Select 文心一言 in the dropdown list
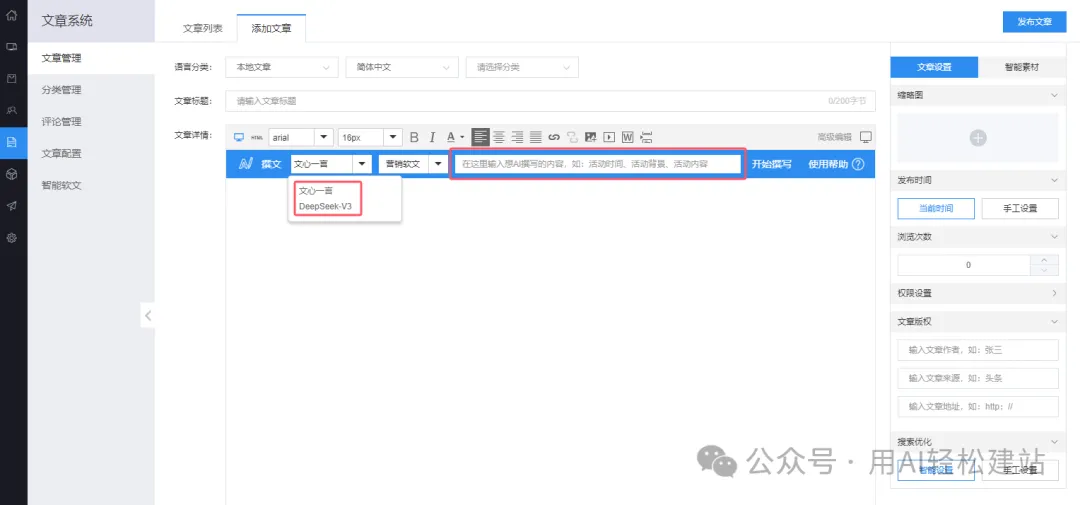The width and height of the screenshot is (1080, 505). (315, 191)
